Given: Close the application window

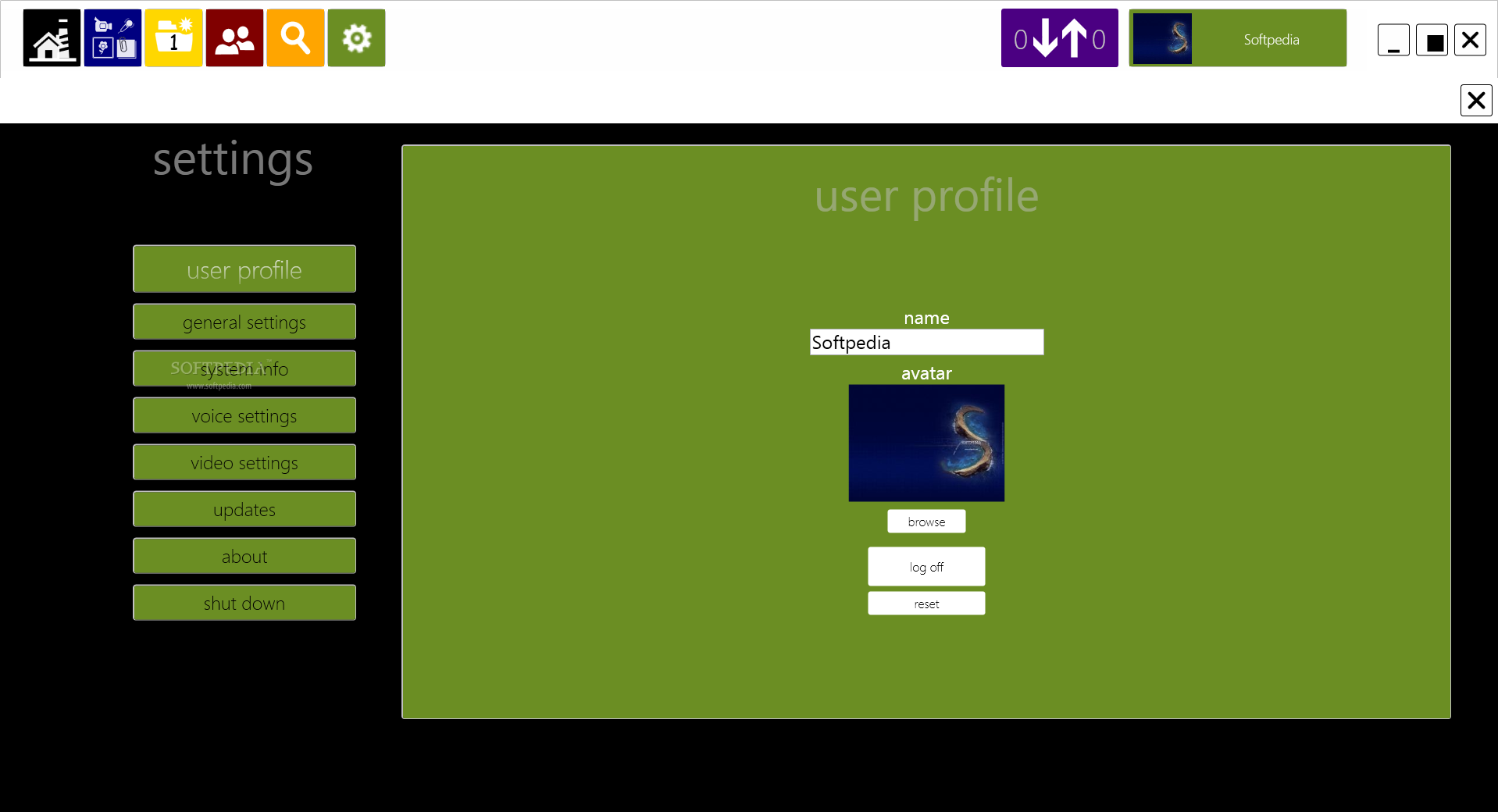Looking at the screenshot, I should click(x=1470, y=40).
